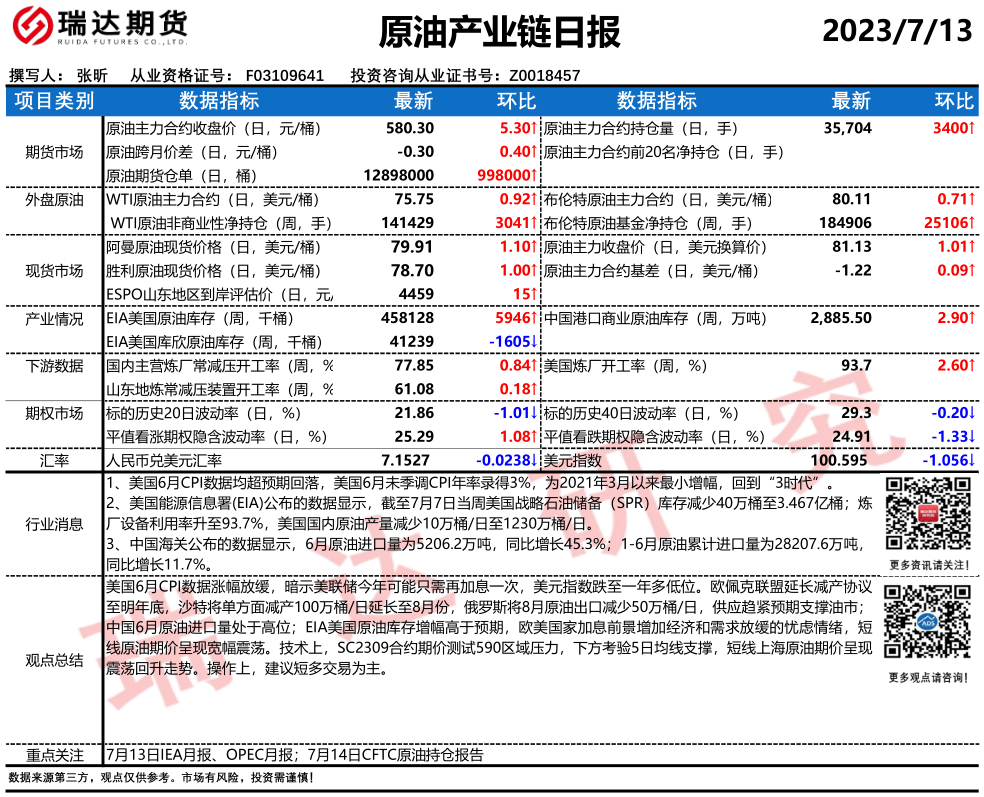
Task: Click the 更多观点请咨询 caption text
Action: tap(926, 678)
